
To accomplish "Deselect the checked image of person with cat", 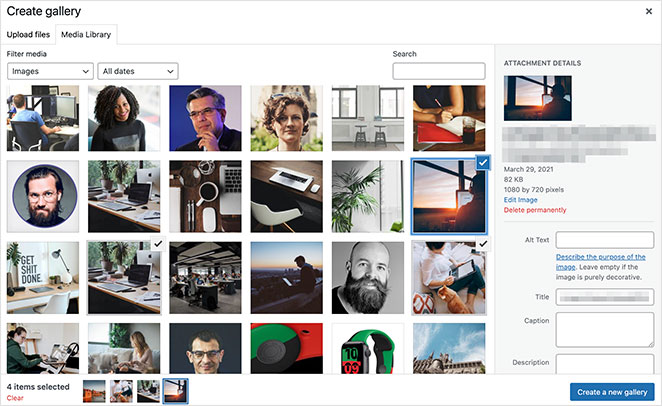I will pos(482,243).
